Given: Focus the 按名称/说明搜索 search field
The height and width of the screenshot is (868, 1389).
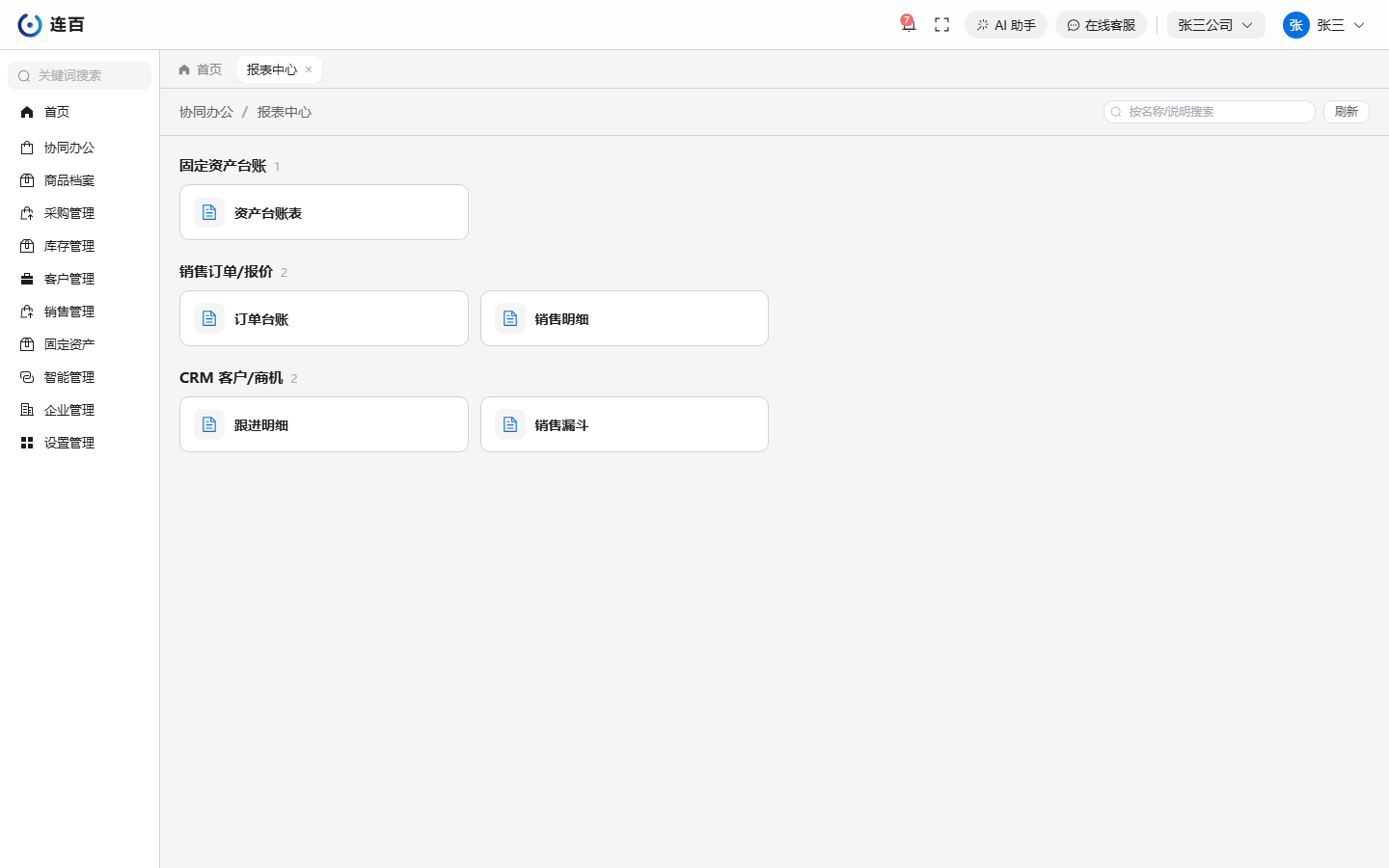Looking at the screenshot, I should click(x=1210, y=112).
